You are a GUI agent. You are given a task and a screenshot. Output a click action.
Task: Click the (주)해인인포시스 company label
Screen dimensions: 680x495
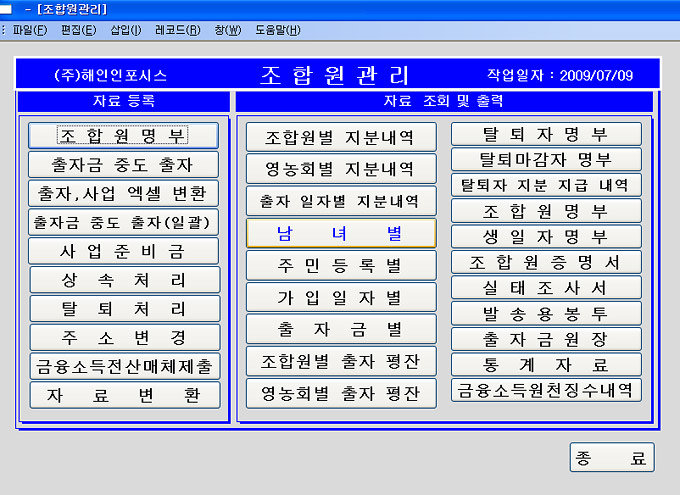click(x=110, y=75)
